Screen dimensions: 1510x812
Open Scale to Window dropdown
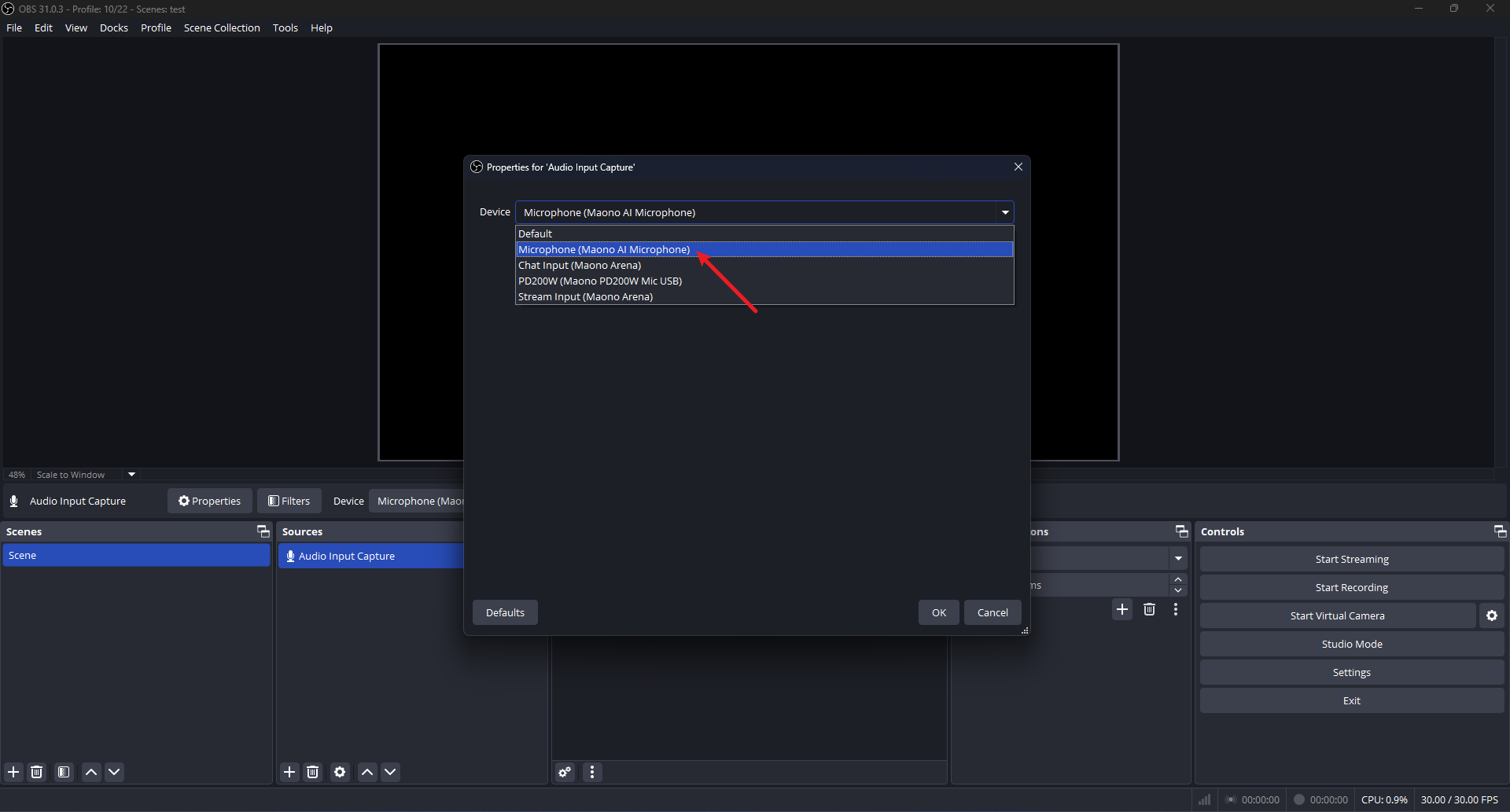click(131, 475)
